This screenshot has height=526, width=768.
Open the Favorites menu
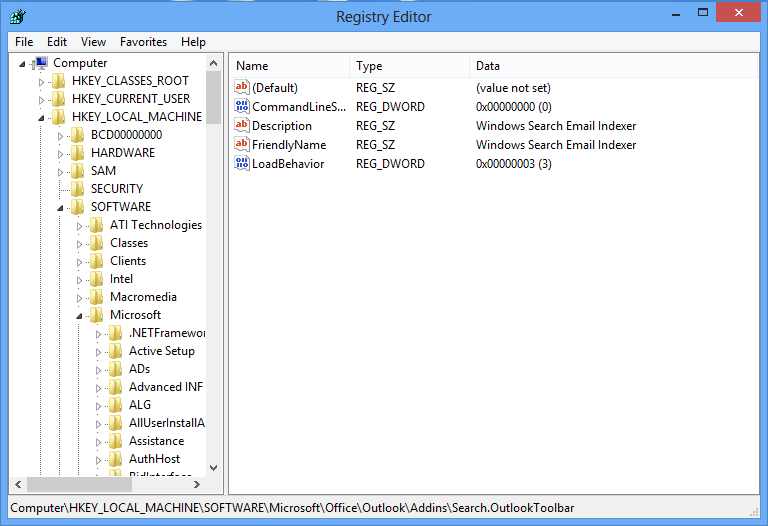click(143, 42)
